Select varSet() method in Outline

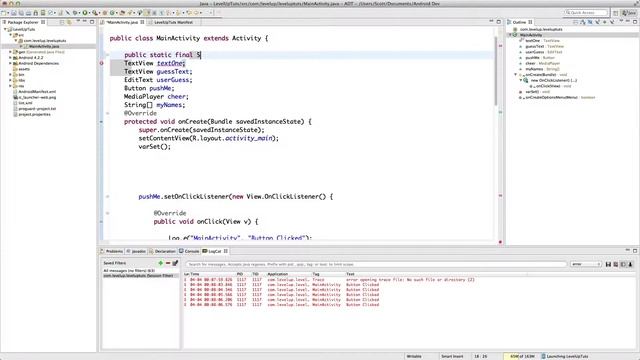tap(534, 92)
